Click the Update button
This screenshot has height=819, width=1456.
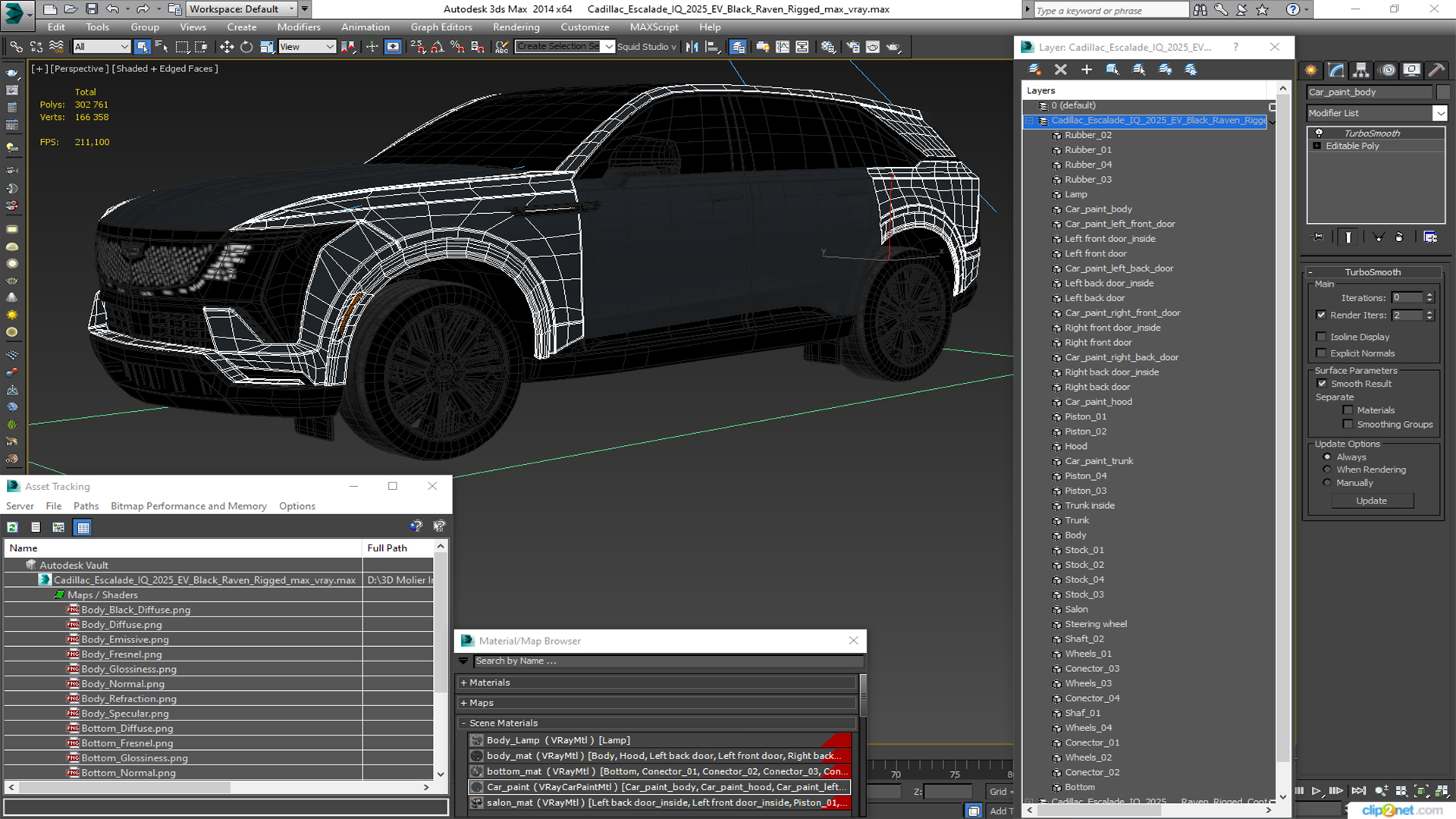(x=1371, y=501)
